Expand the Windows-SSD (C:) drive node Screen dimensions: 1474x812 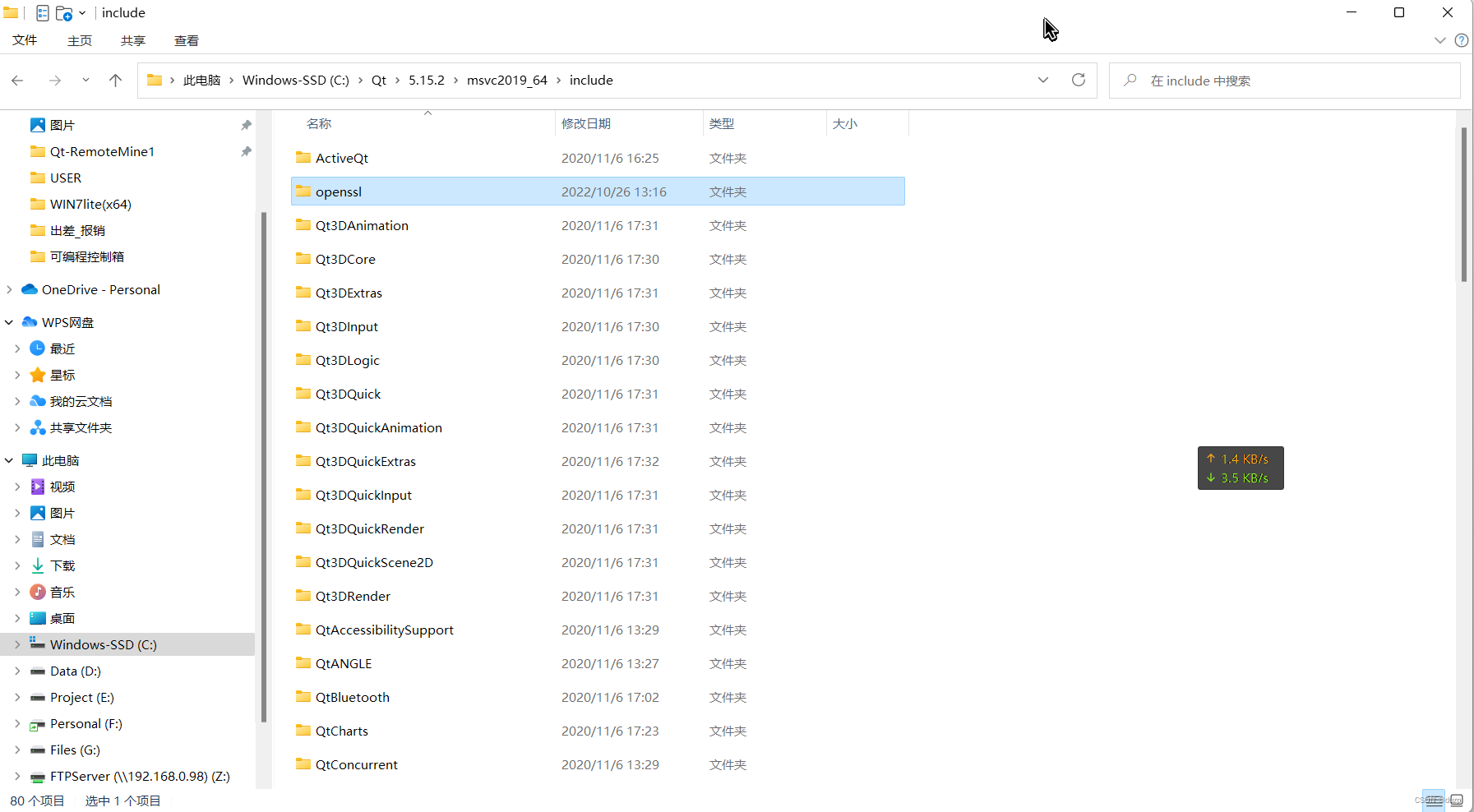(x=17, y=644)
